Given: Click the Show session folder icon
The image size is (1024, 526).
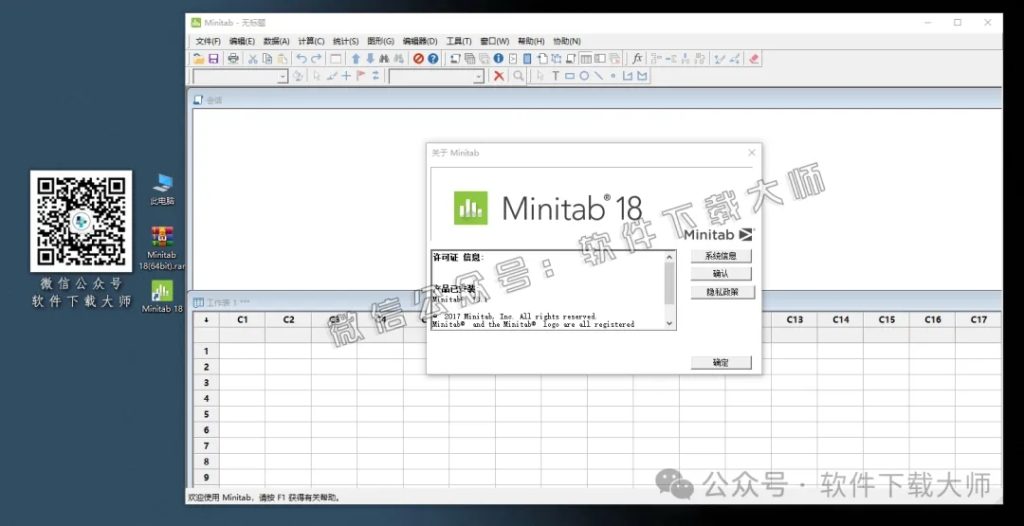Looking at the screenshot, I should coord(455,59).
